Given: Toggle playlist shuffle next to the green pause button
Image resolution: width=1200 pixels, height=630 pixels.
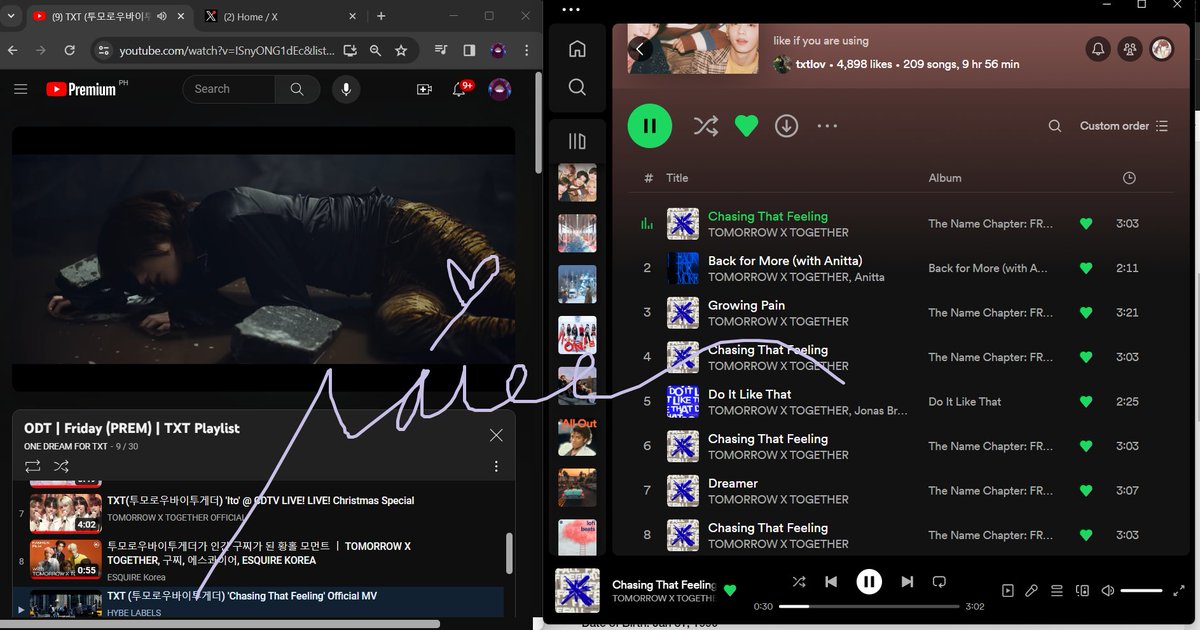Looking at the screenshot, I should tap(705, 126).
